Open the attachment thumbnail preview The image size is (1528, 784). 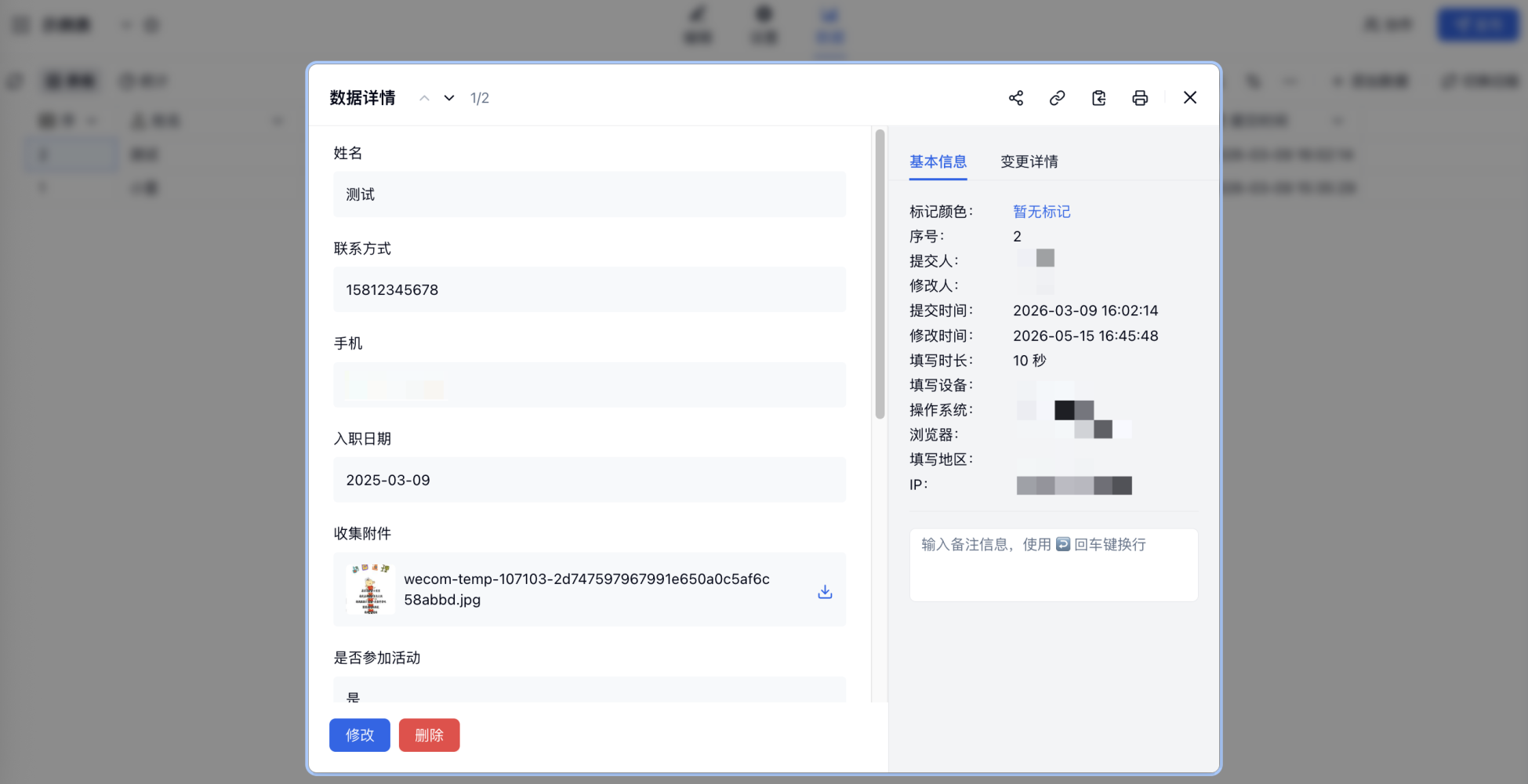click(370, 589)
